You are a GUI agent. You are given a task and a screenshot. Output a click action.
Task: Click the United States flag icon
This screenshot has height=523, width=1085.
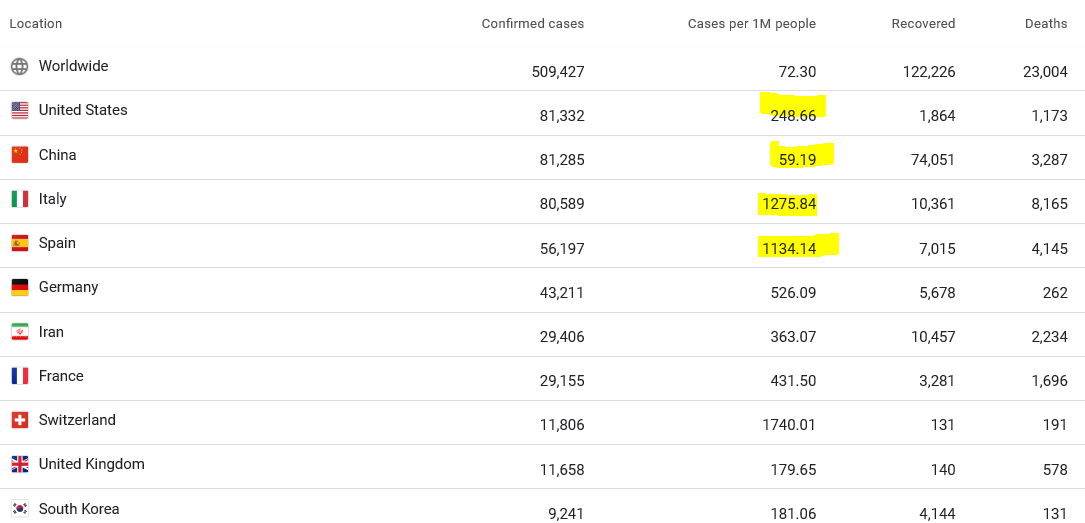click(x=20, y=111)
